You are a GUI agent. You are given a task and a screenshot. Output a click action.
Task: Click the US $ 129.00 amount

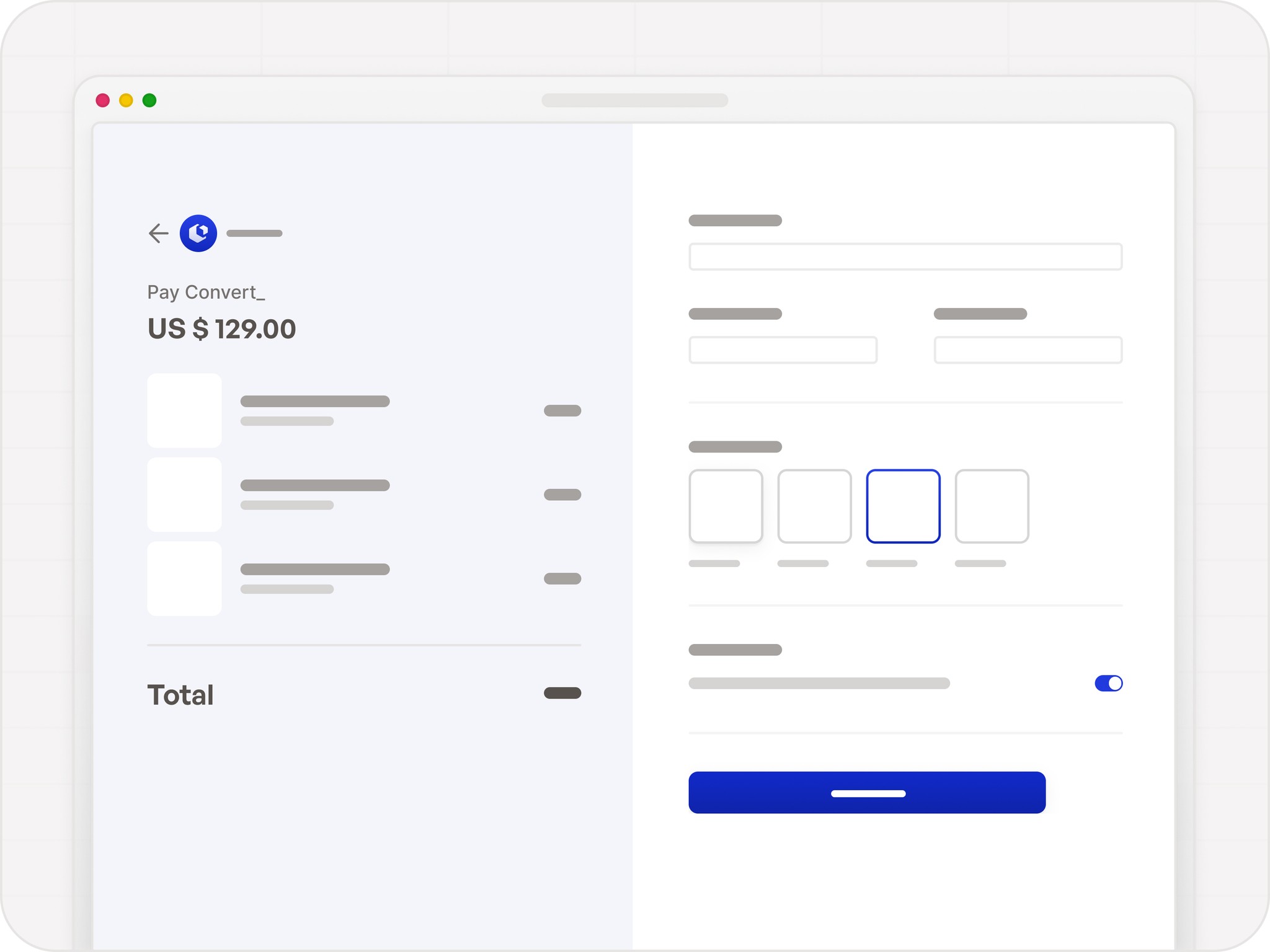[221, 329]
